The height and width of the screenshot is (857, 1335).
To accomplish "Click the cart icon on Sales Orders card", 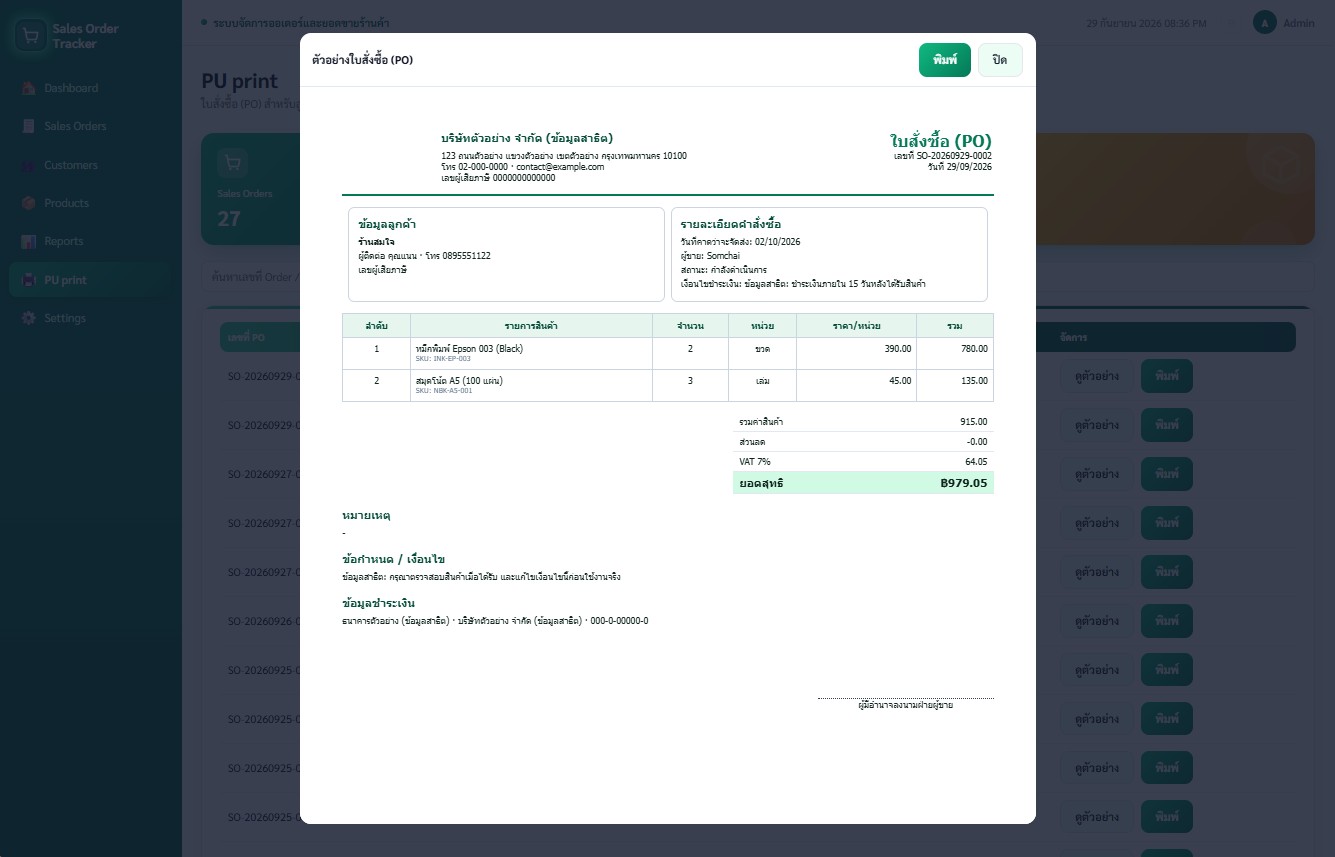I will (232, 163).
